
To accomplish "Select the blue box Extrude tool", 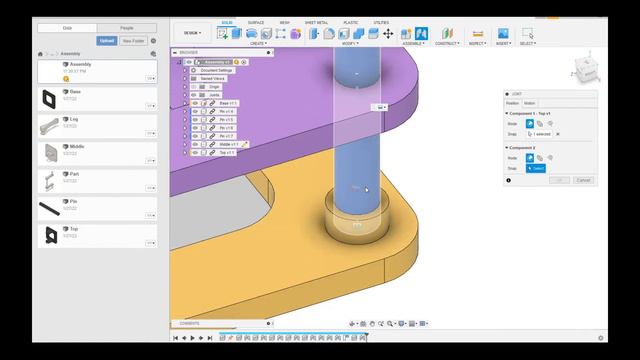I will (237, 33).
